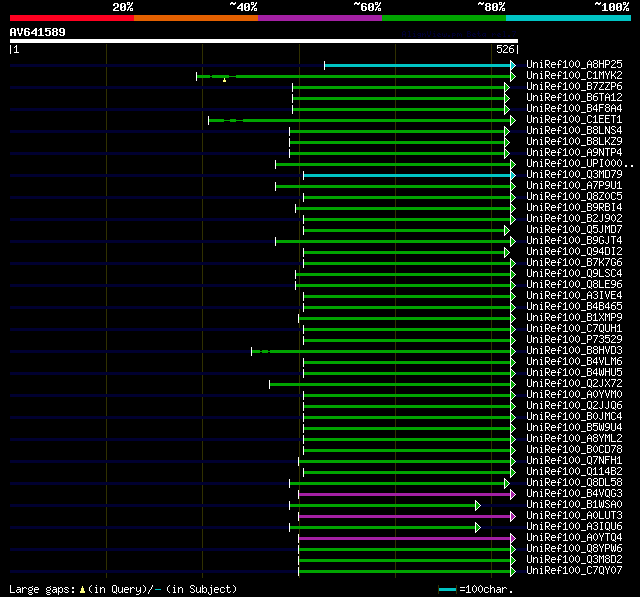The width and height of the screenshot is (640, 597).
Task: Click the arrowhead ending the A8HP25 alignment
Action: [513, 65]
